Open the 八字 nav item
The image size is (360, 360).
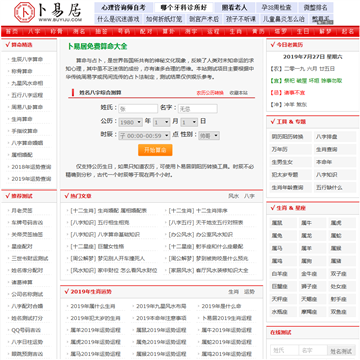tap(34, 32)
